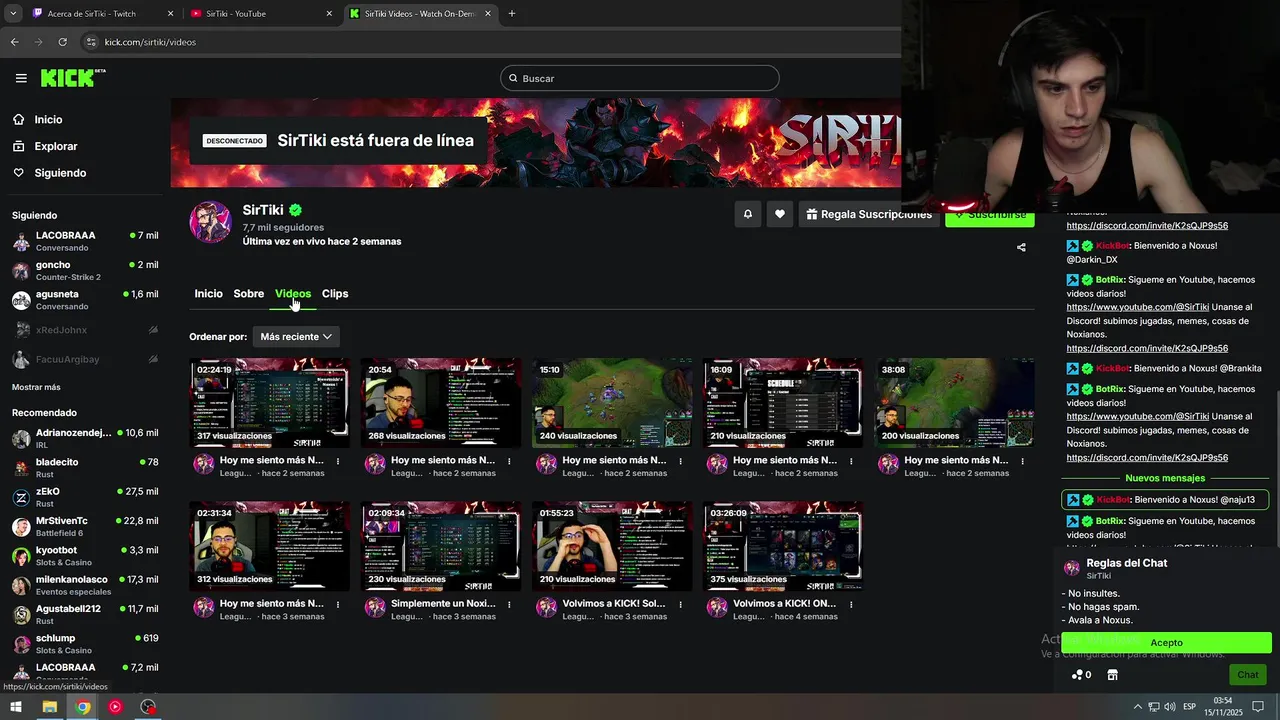The image size is (1280, 720).
Task: Open the browser tab list dropdown
Action: (x=13, y=14)
